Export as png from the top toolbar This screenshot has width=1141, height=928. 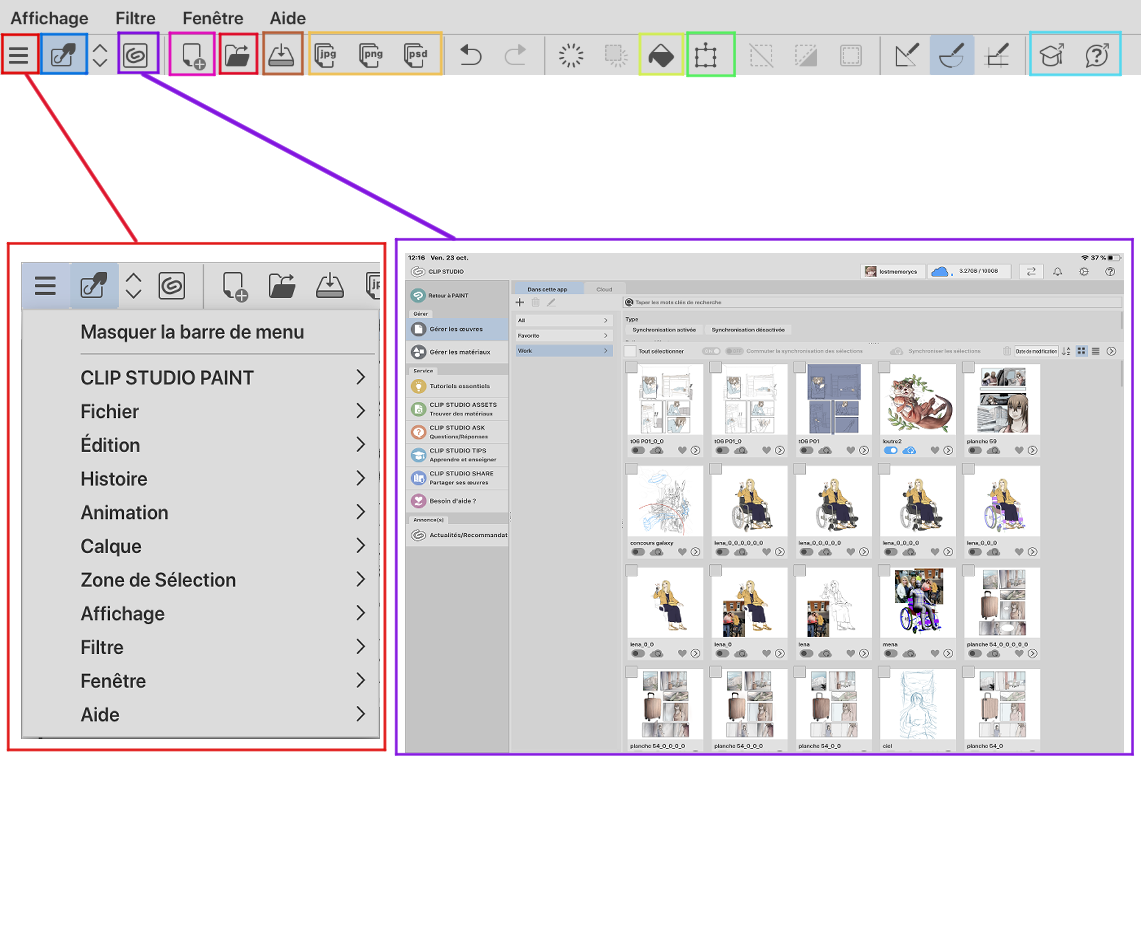[371, 55]
